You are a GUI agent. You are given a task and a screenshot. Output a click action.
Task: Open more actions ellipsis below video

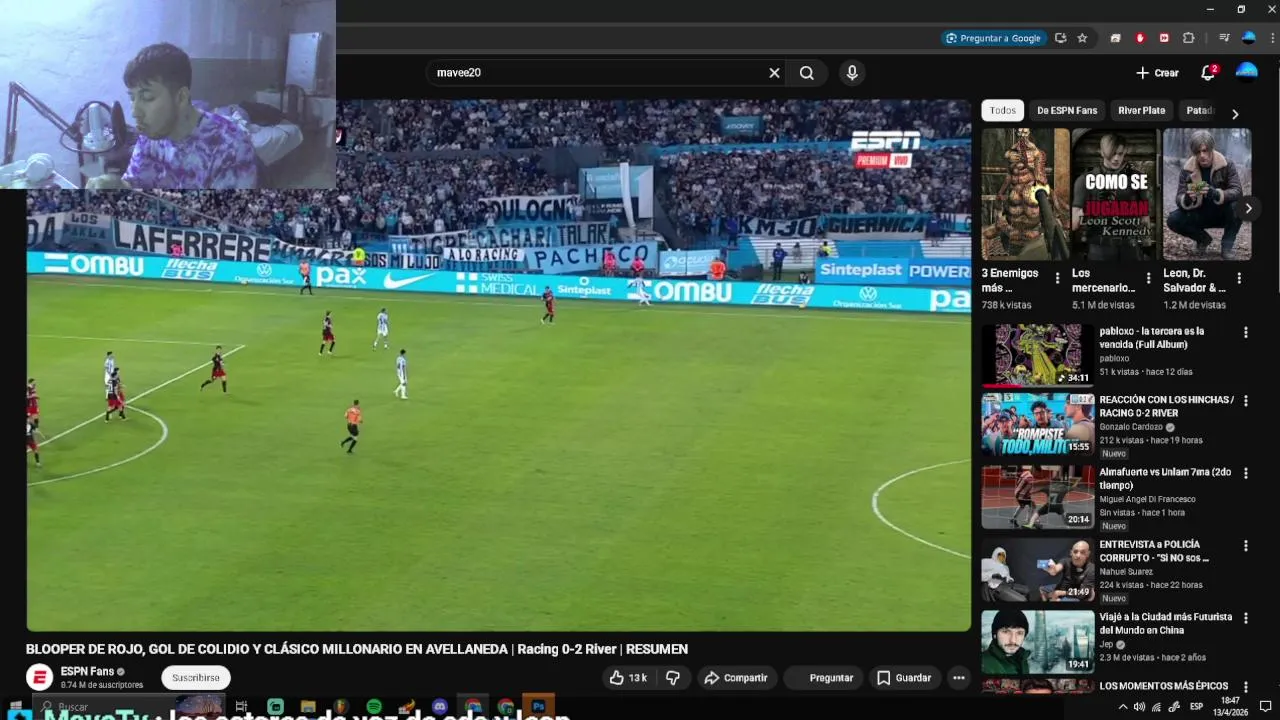[959, 678]
